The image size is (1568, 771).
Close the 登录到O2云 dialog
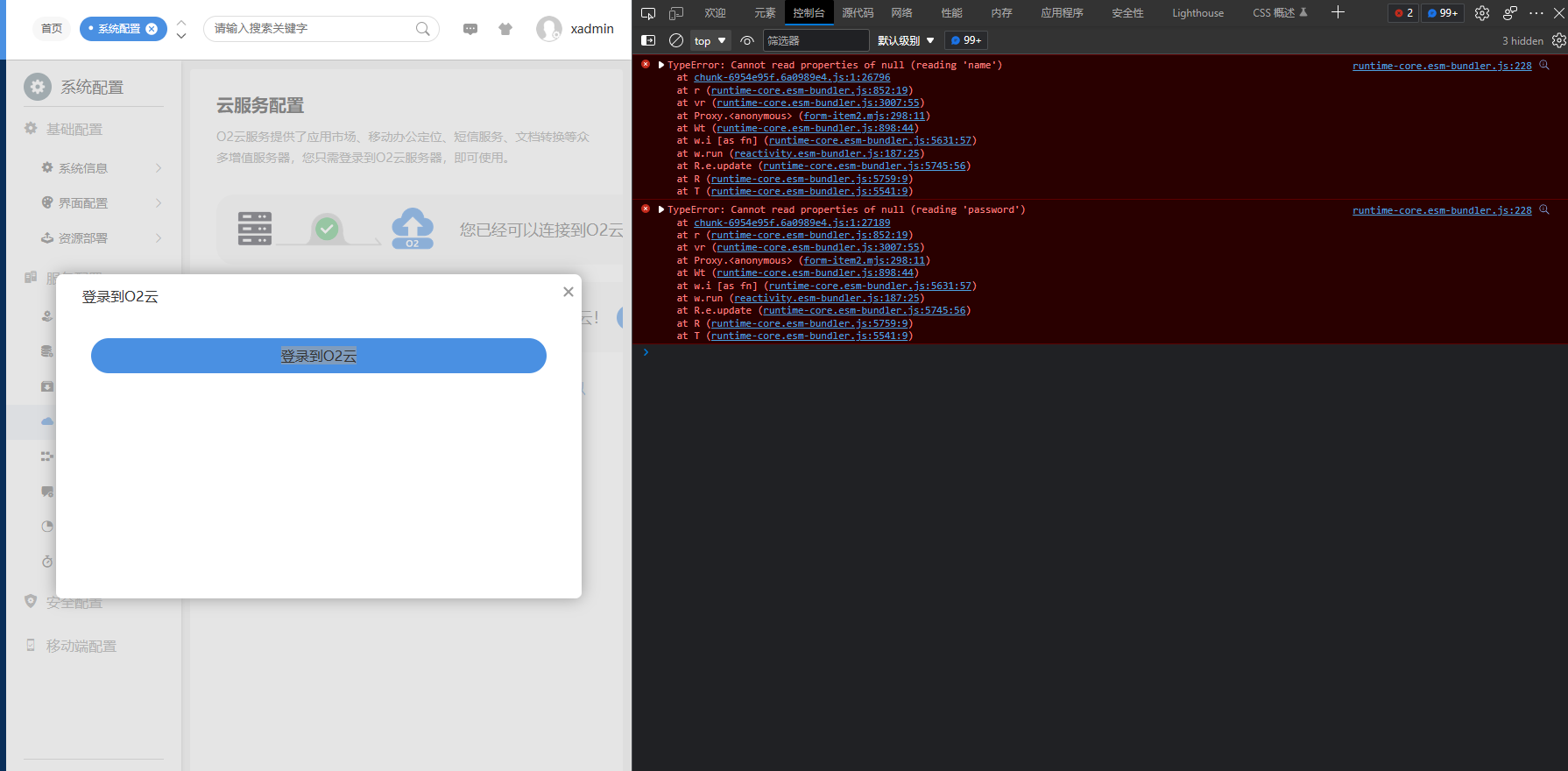569,292
